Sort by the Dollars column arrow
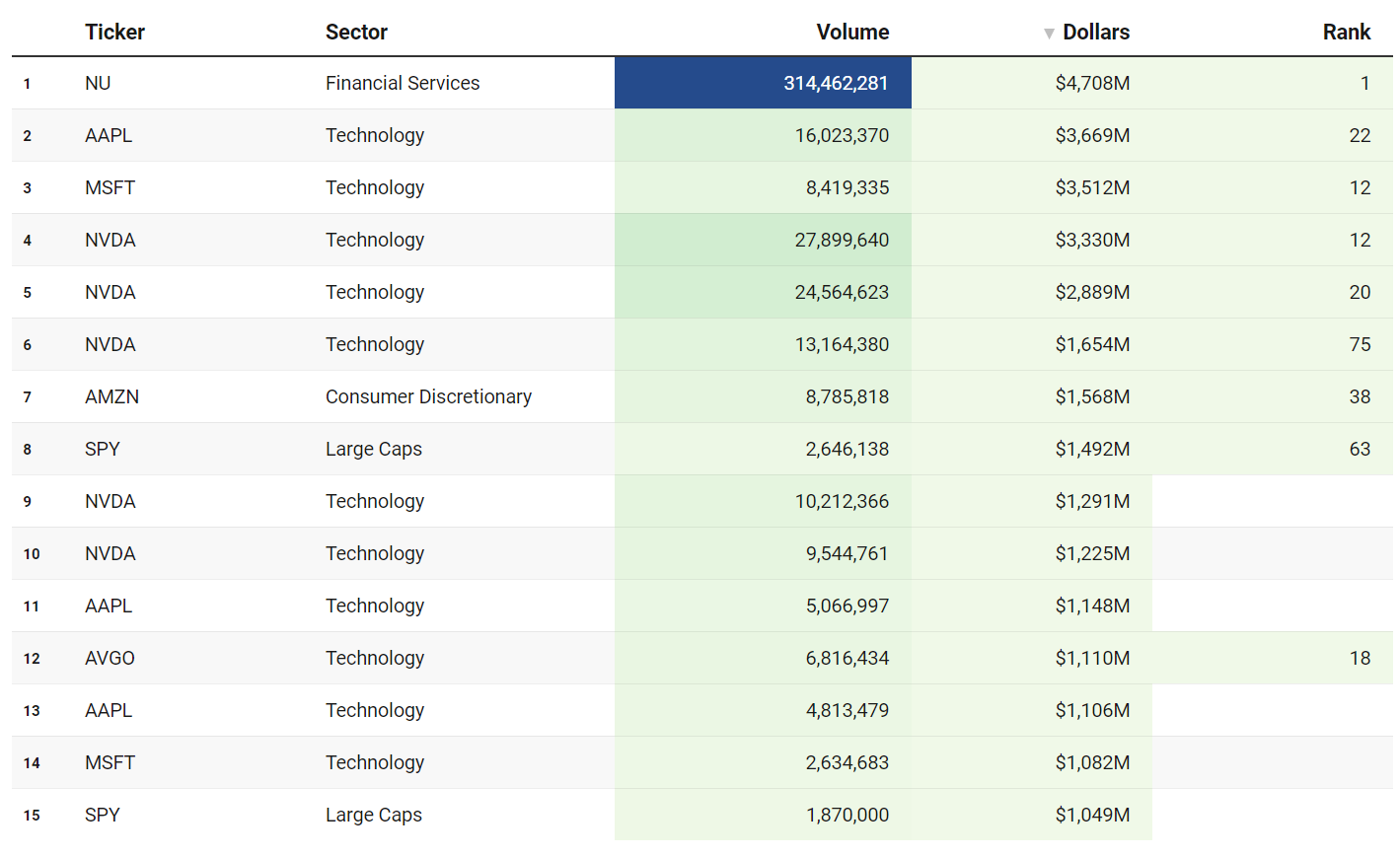 point(1049,34)
